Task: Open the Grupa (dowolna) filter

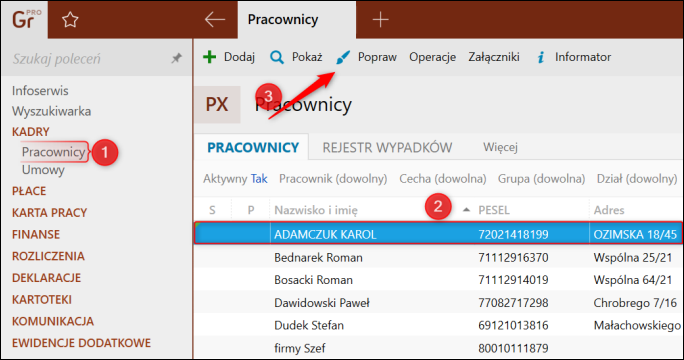Action: (541, 179)
